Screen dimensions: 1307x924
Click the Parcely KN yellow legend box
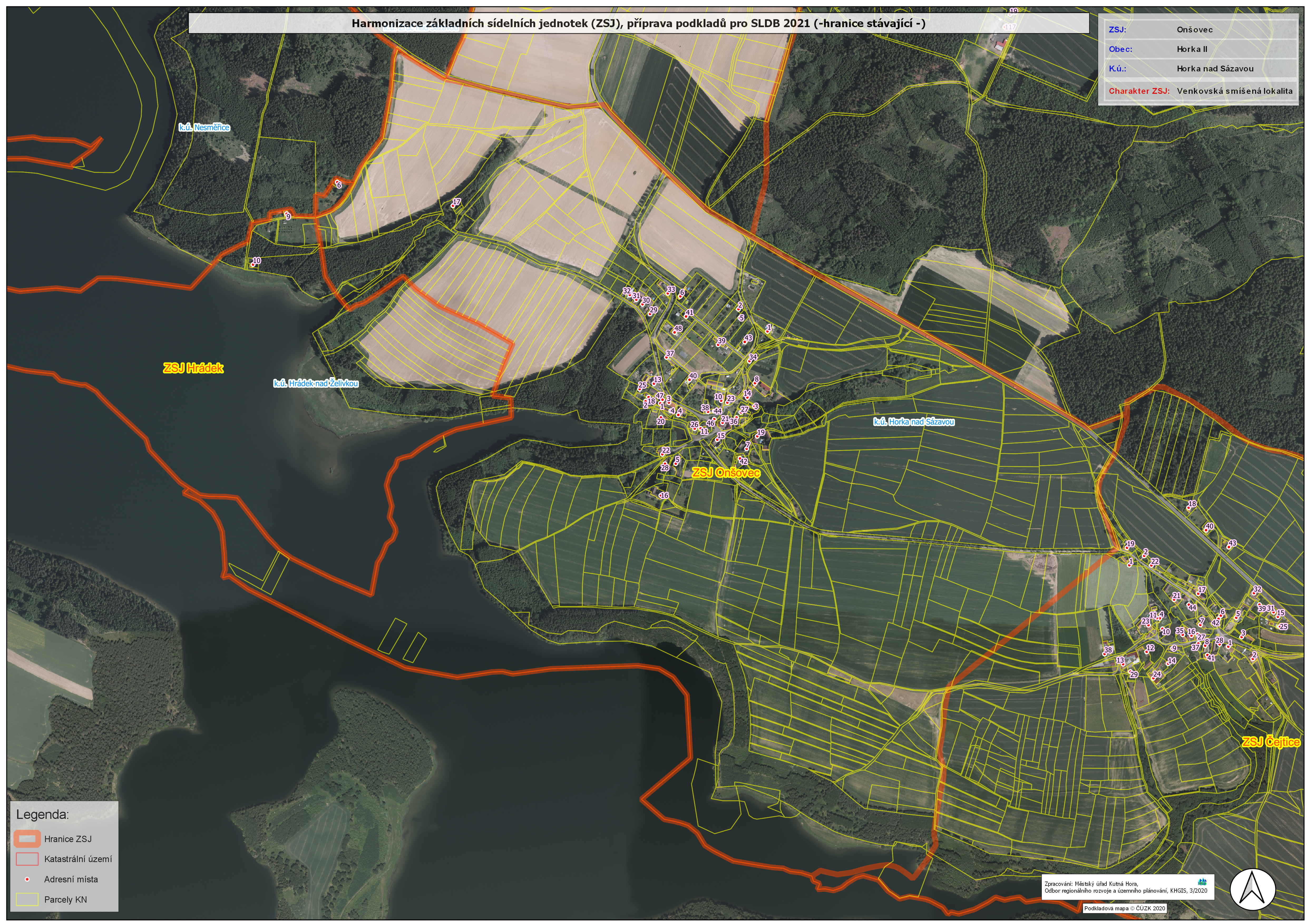27,899
